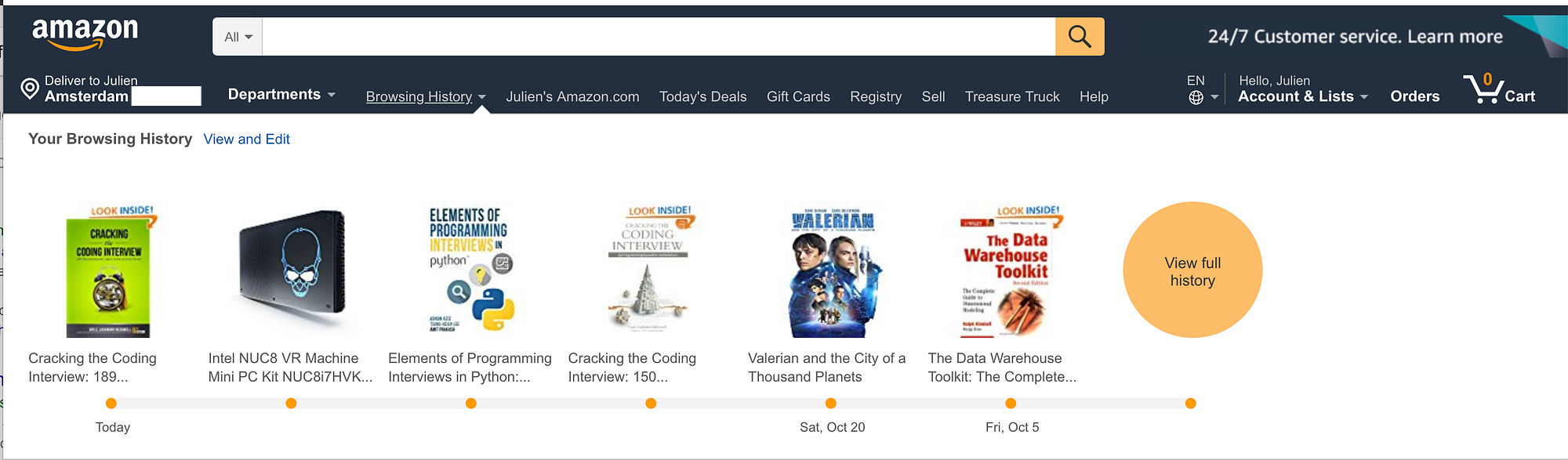Click the Today timeline marker dot
Screen dimensions: 1568x460
111,404
